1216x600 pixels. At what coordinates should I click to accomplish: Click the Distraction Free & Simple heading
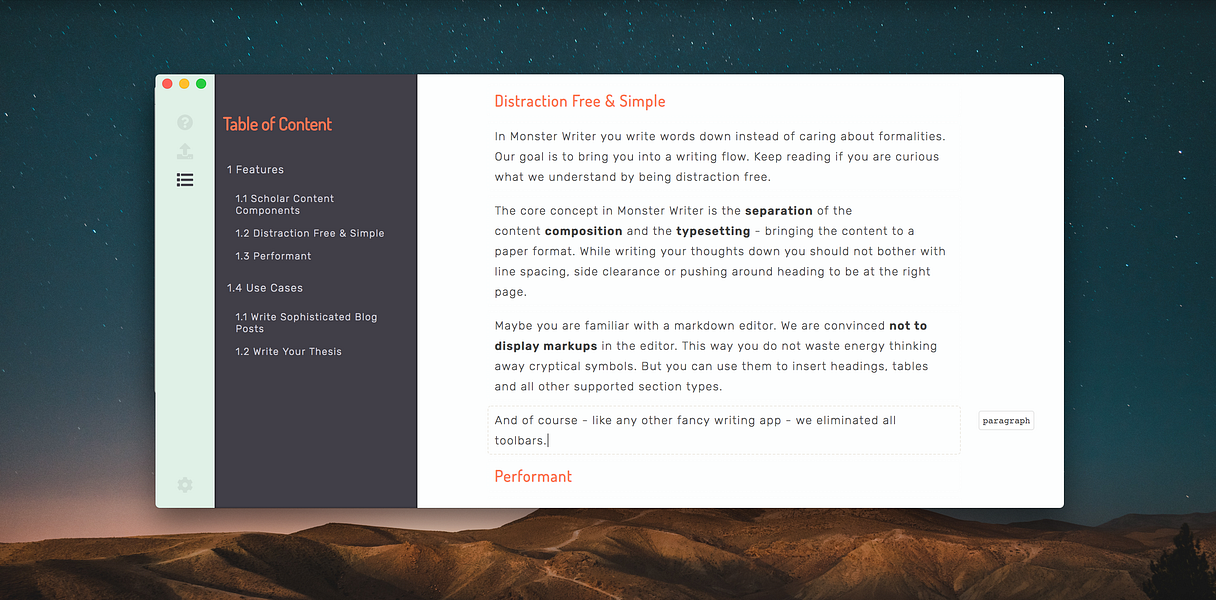[580, 101]
